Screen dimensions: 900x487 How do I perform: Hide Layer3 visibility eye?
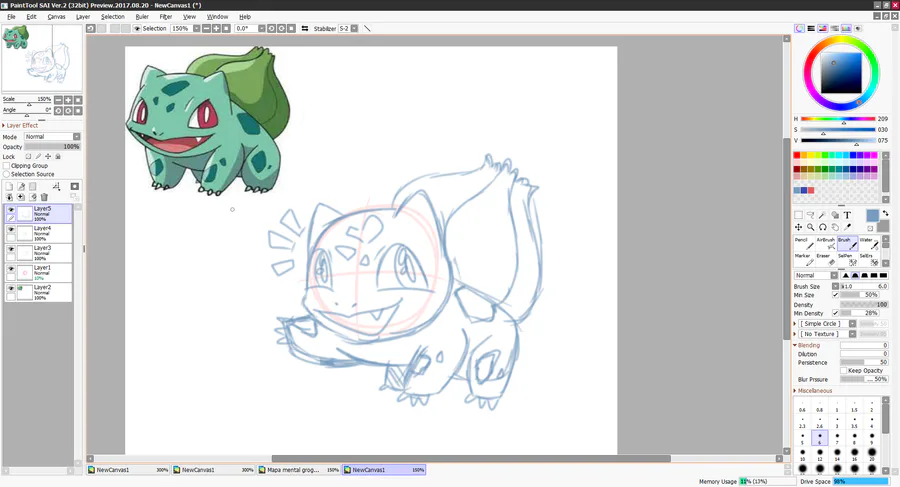pos(11,249)
